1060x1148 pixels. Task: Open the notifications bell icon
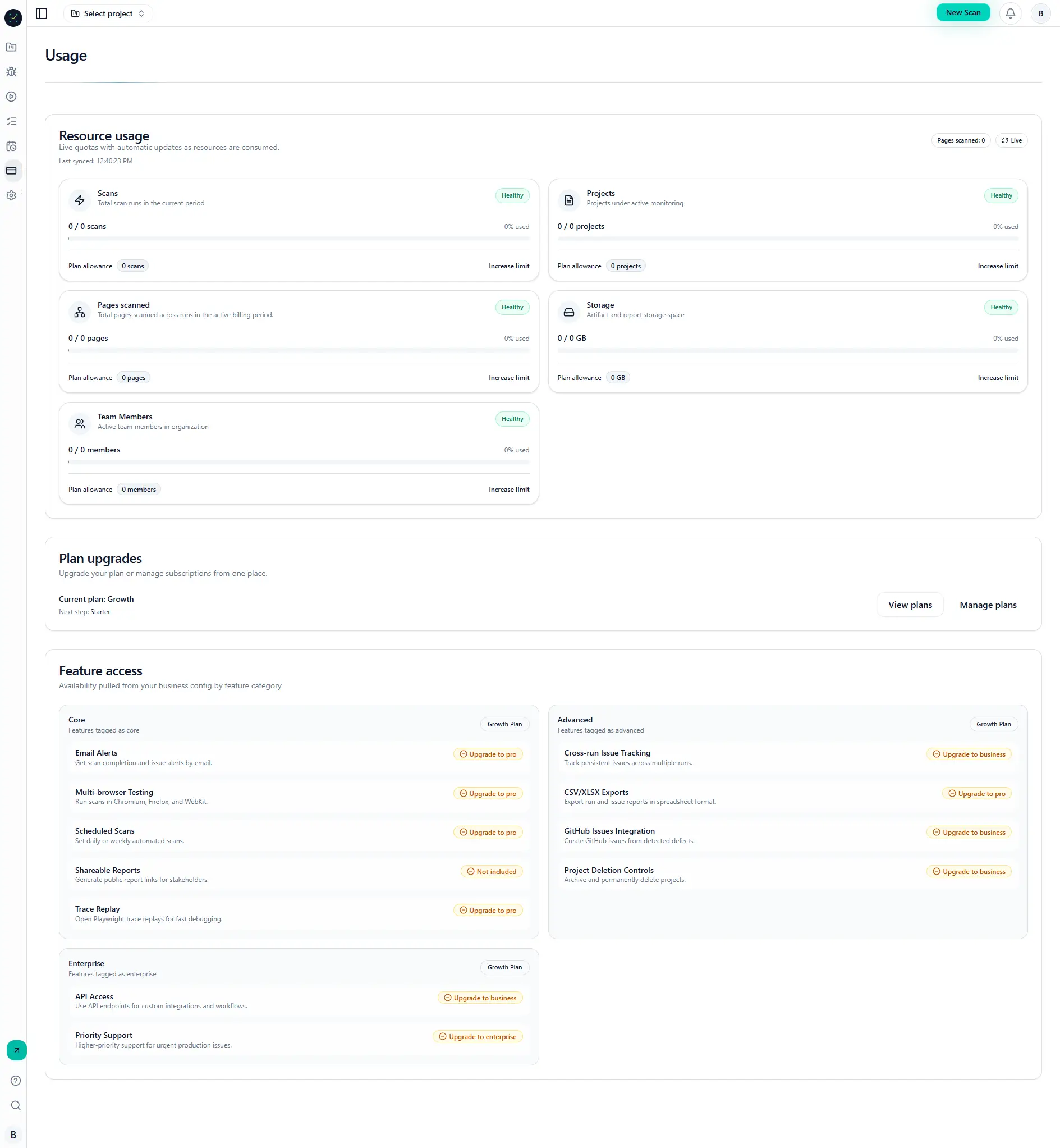(x=1011, y=12)
